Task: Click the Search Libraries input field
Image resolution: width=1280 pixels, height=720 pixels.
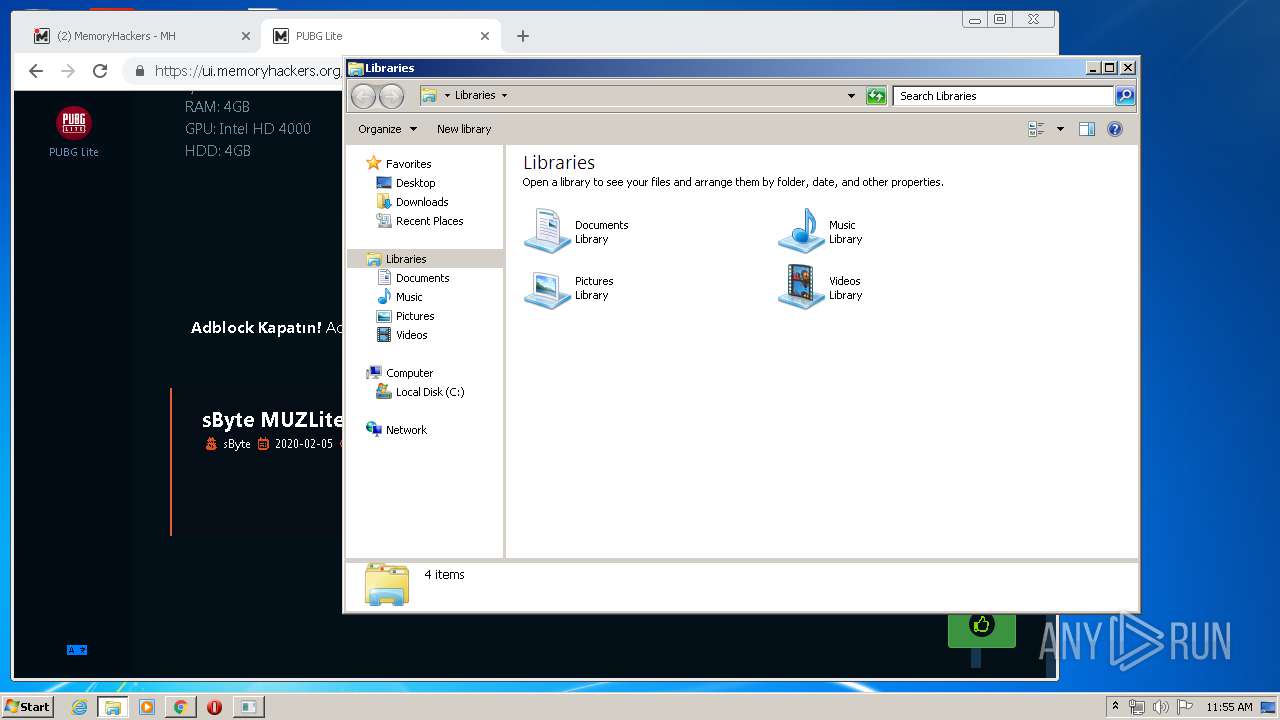Action: (1003, 96)
